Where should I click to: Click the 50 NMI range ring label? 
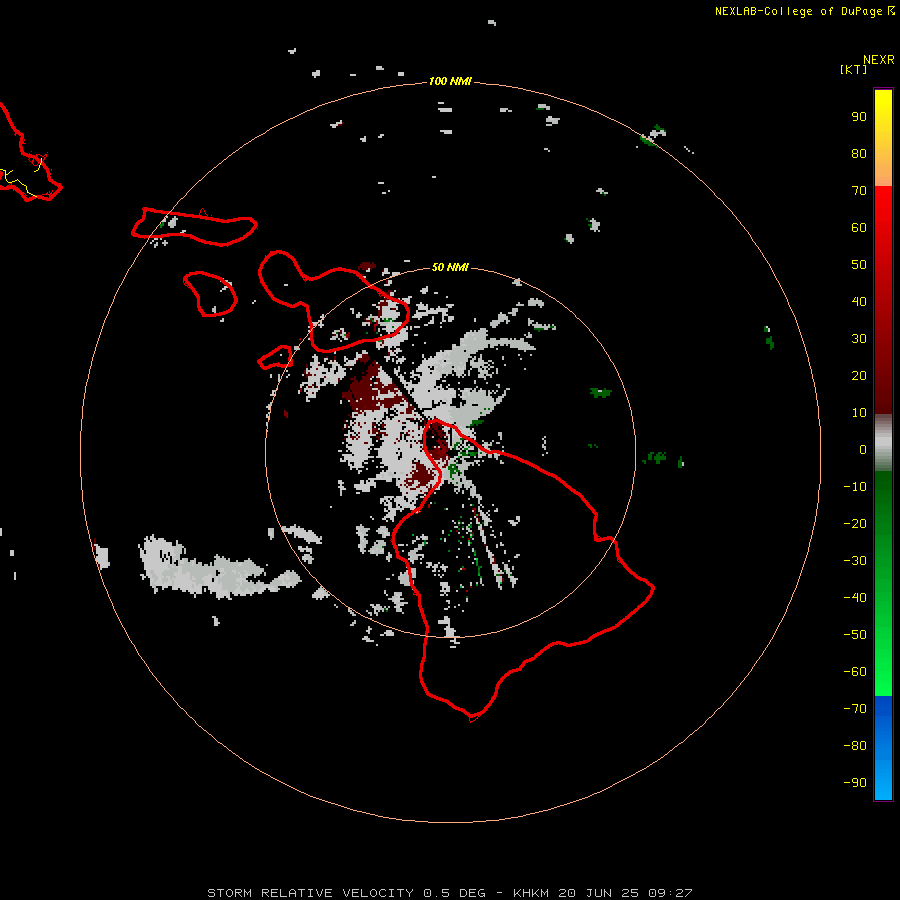(450, 267)
